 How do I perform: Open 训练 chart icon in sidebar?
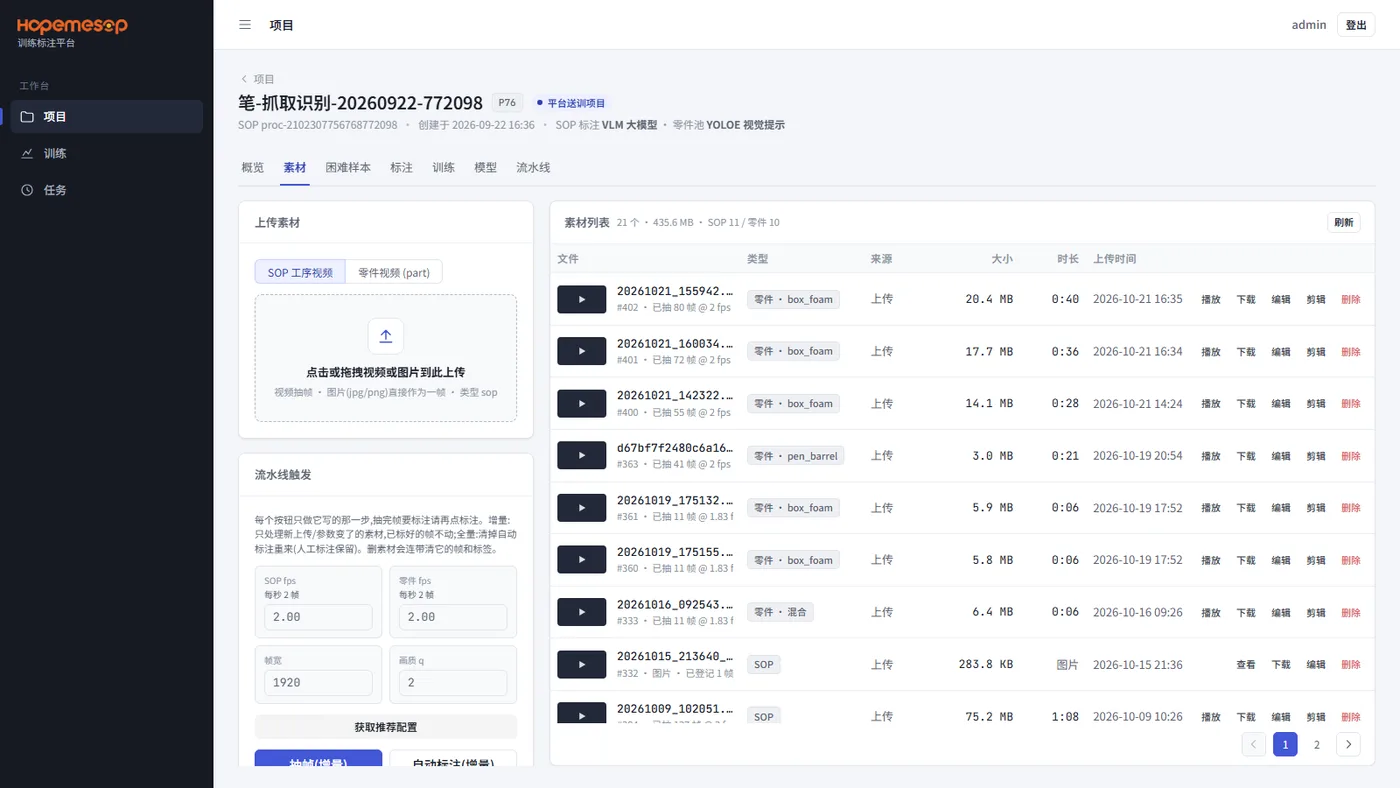click(28, 153)
